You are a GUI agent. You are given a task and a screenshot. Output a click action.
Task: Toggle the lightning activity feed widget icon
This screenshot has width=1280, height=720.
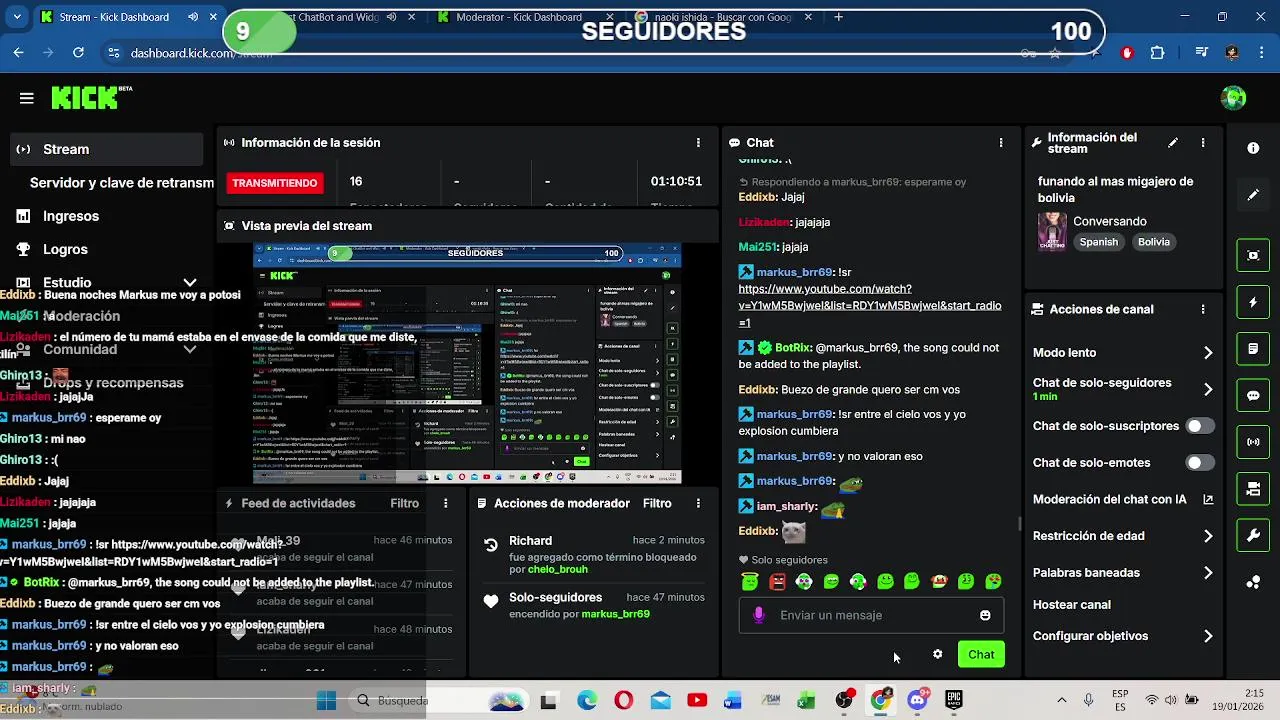pos(1253,302)
